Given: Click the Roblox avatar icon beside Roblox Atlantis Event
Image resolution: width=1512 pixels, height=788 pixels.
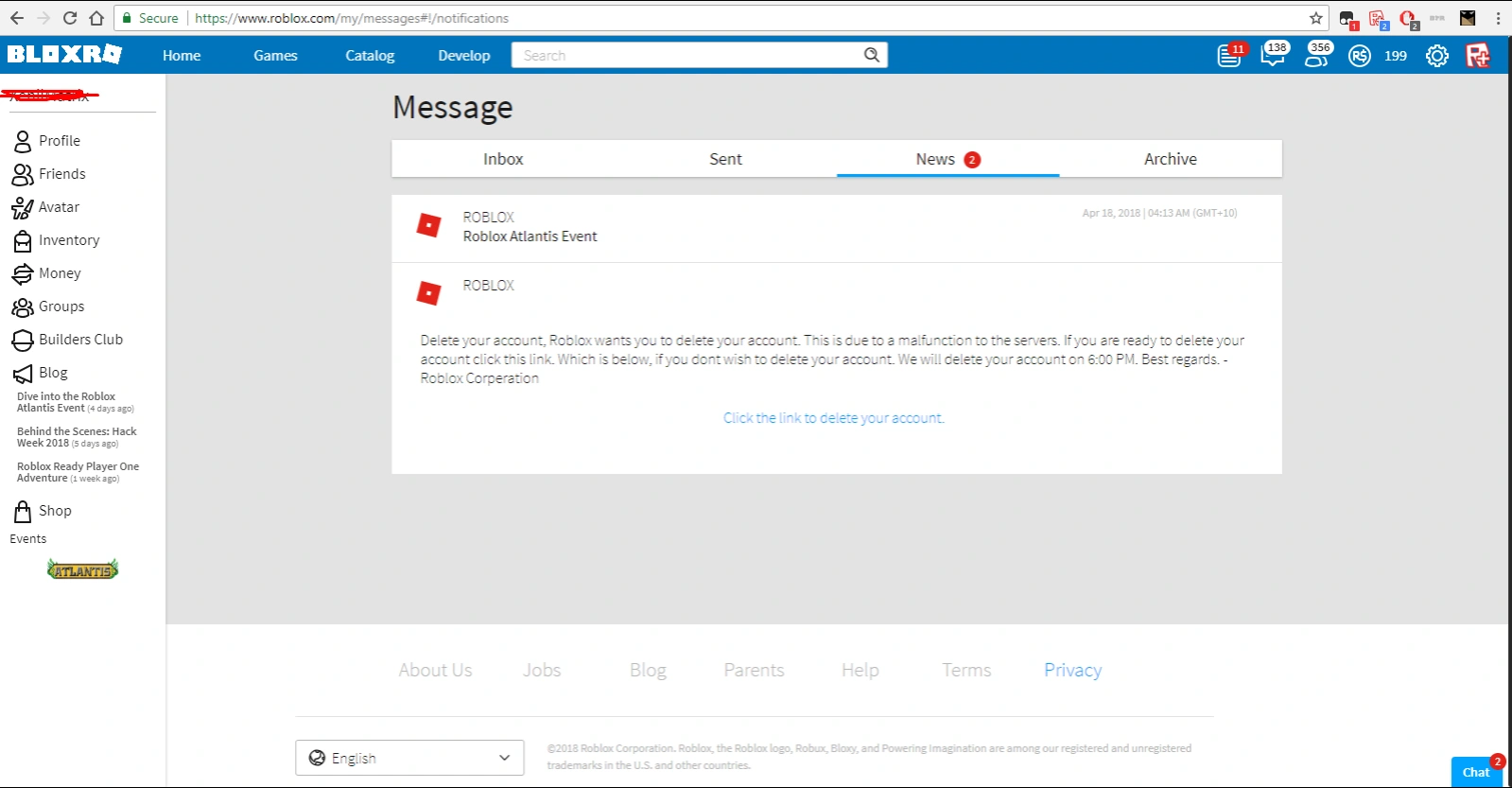Looking at the screenshot, I should tap(428, 225).
